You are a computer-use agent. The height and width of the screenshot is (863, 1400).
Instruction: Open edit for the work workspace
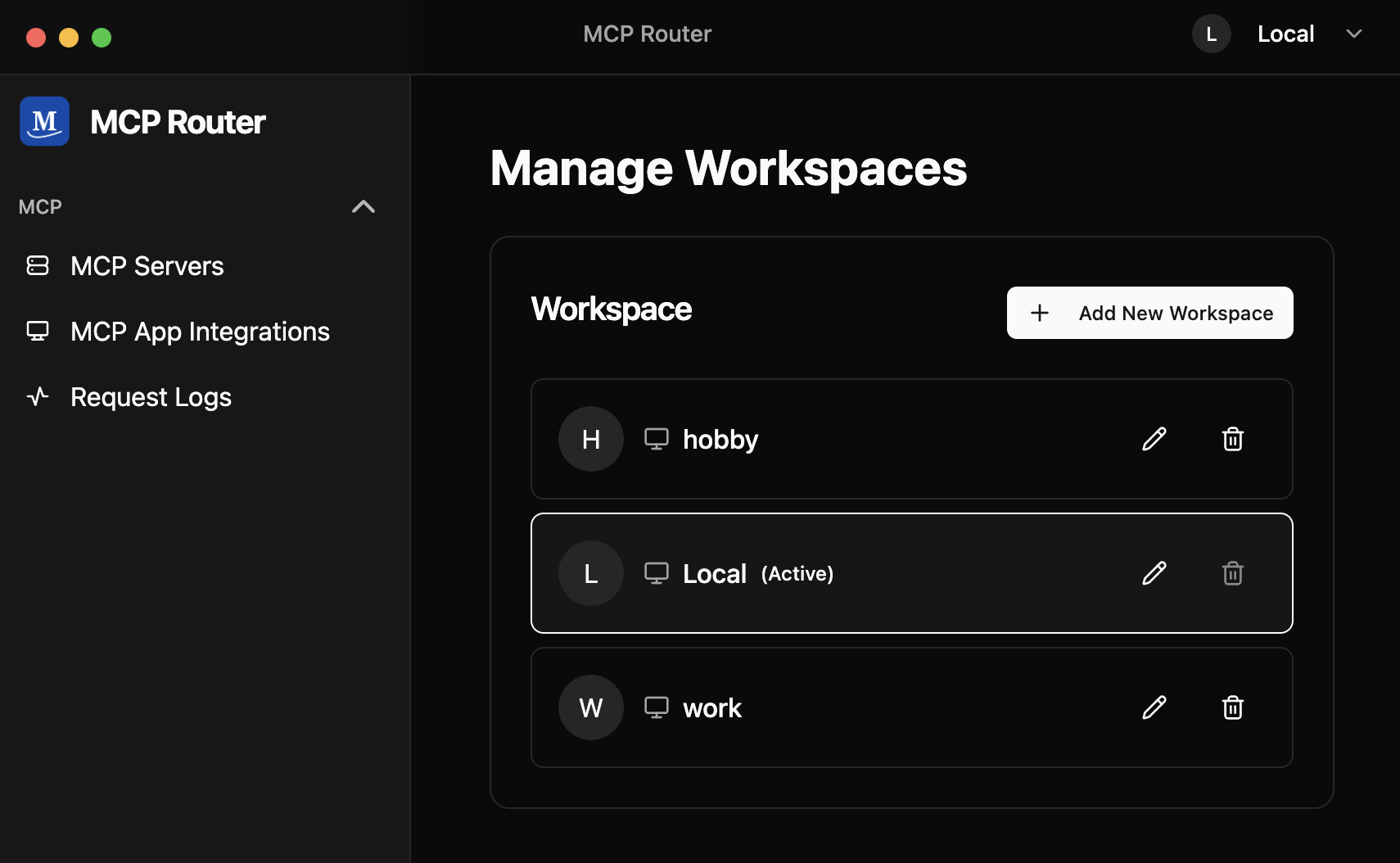tap(1154, 707)
